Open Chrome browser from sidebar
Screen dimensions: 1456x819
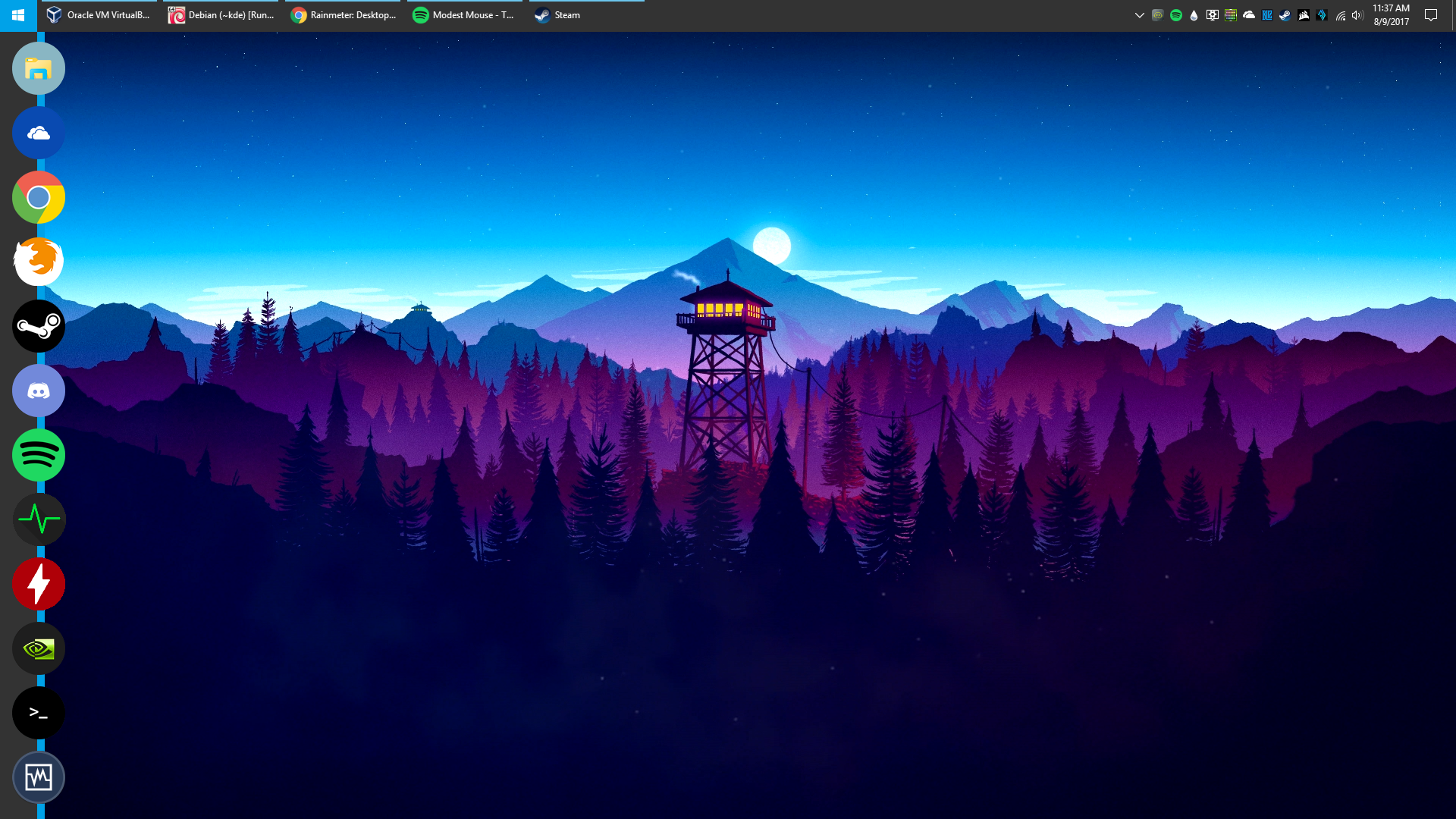[x=38, y=197]
